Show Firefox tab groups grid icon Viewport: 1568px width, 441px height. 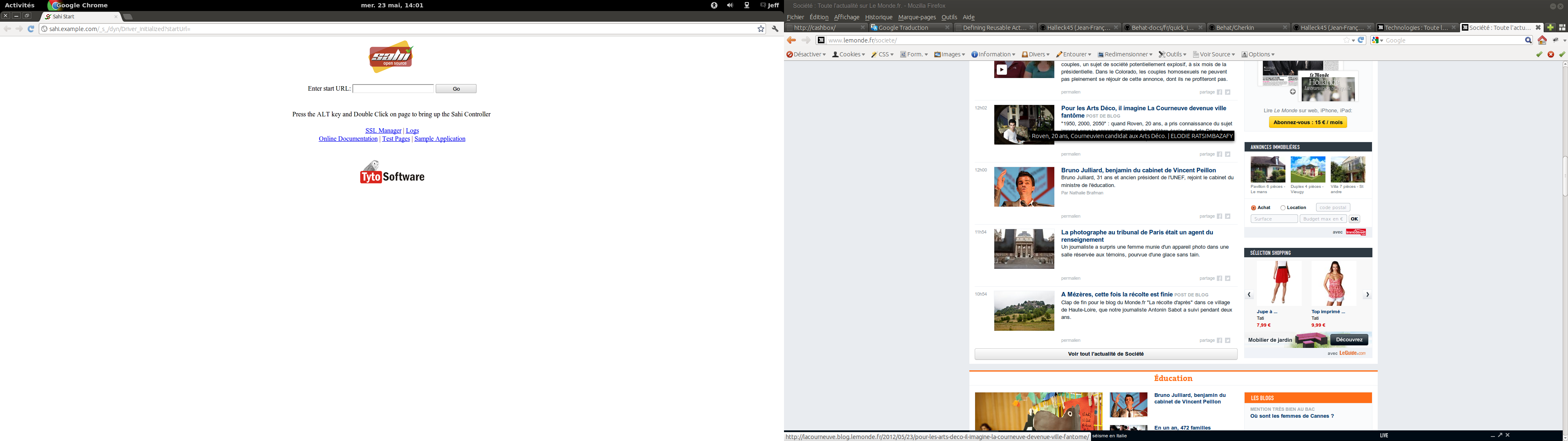tap(1562, 27)
